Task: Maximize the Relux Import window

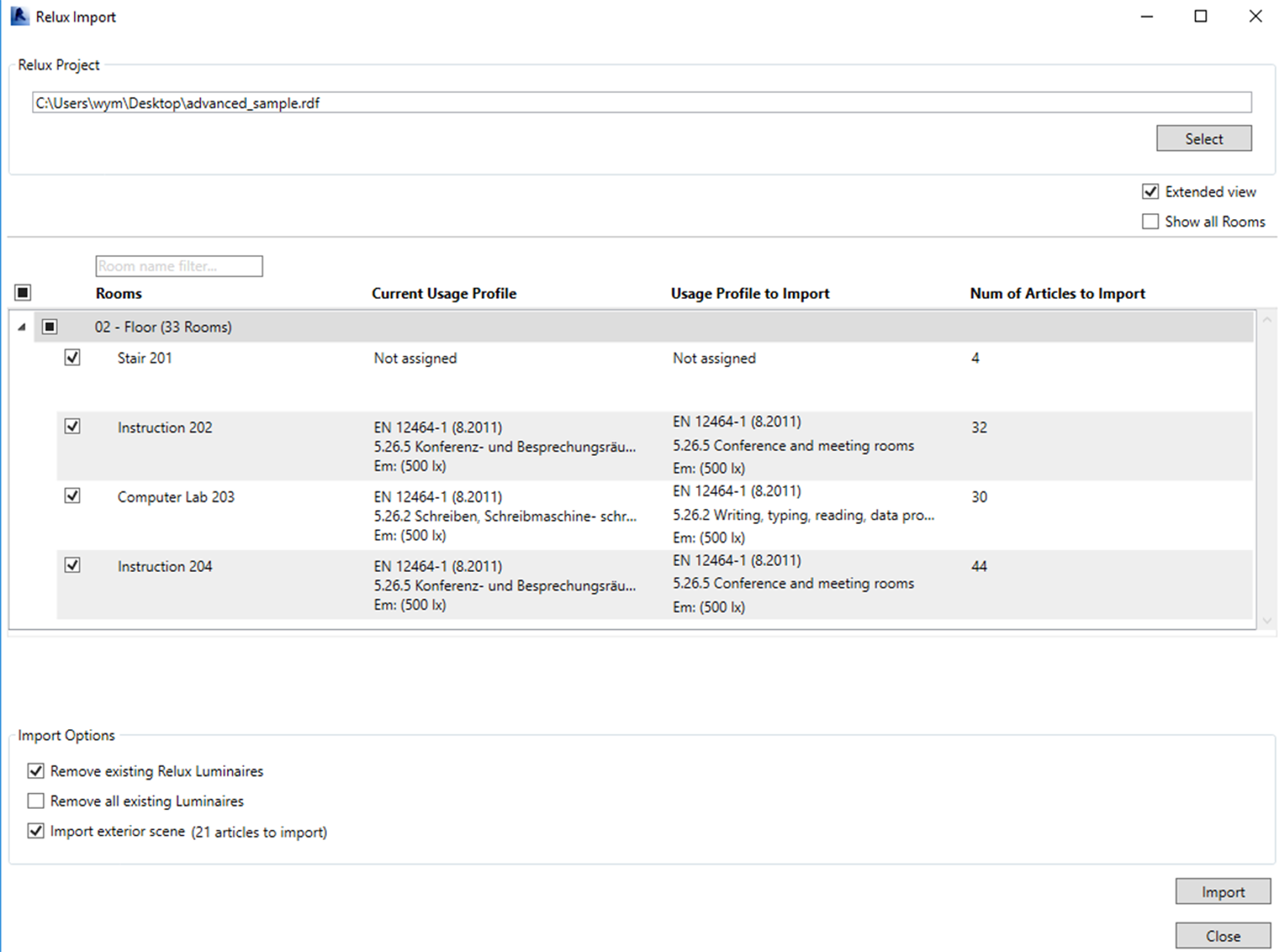Action: coord(1201,16)
